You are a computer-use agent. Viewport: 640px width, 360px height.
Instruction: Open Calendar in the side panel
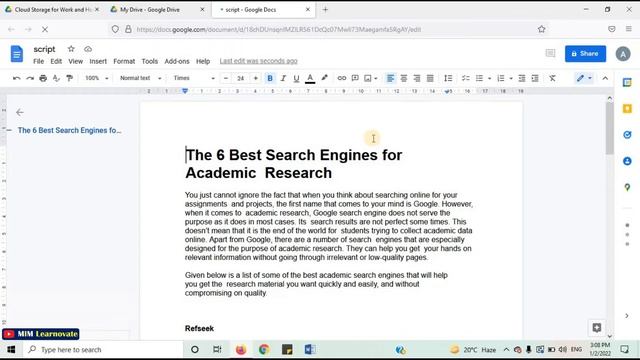[627, 82]
